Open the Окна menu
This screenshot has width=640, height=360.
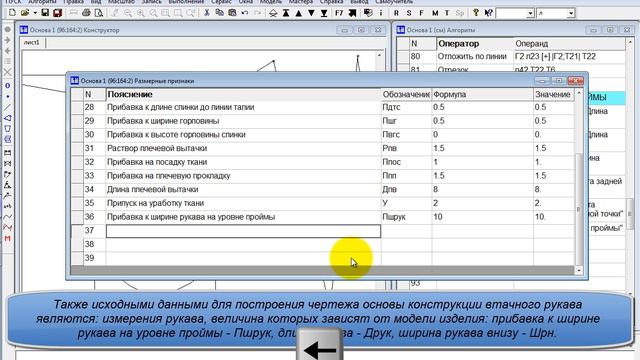(246, 2)
